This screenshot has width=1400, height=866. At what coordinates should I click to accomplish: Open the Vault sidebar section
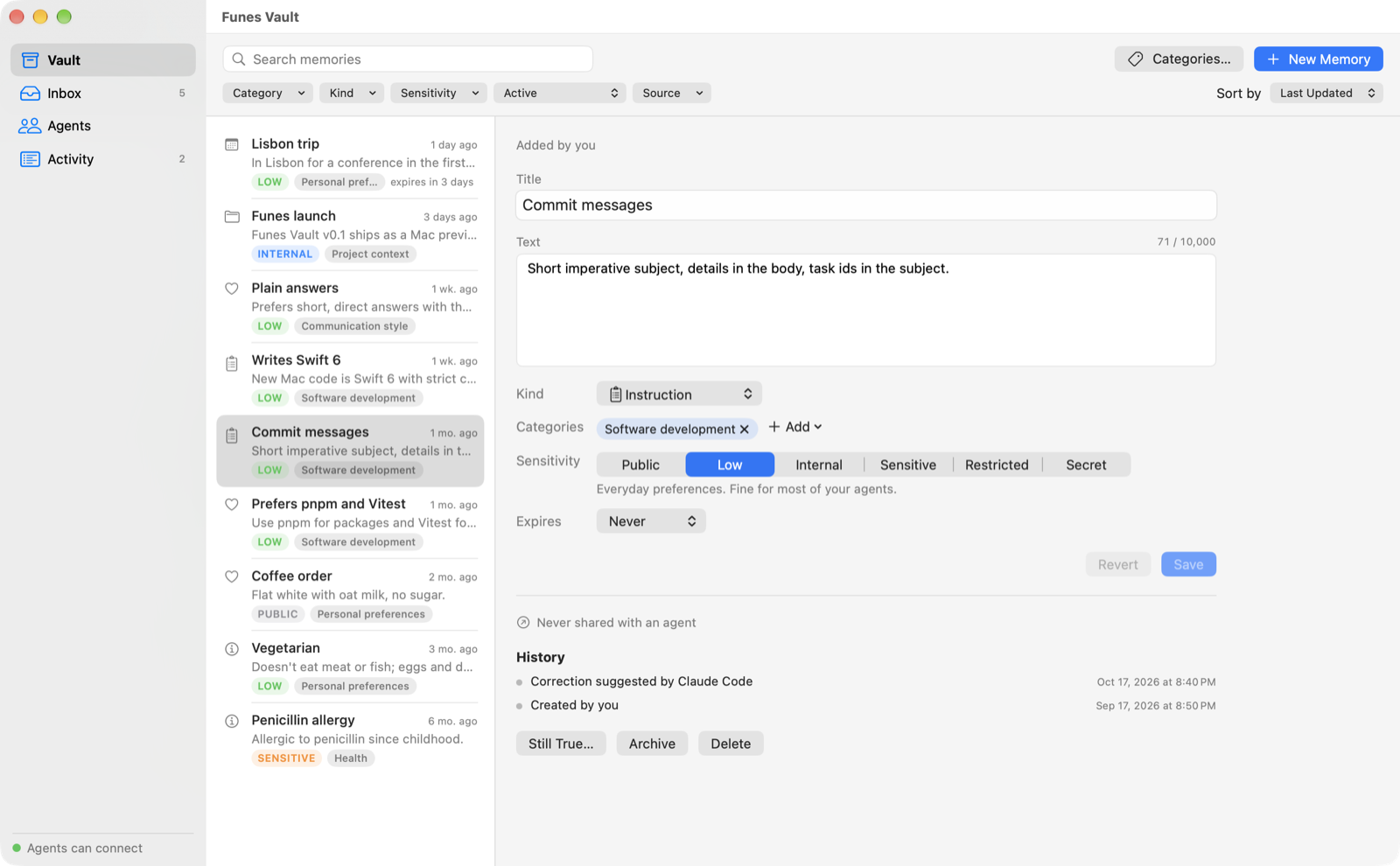pos(103,60)
